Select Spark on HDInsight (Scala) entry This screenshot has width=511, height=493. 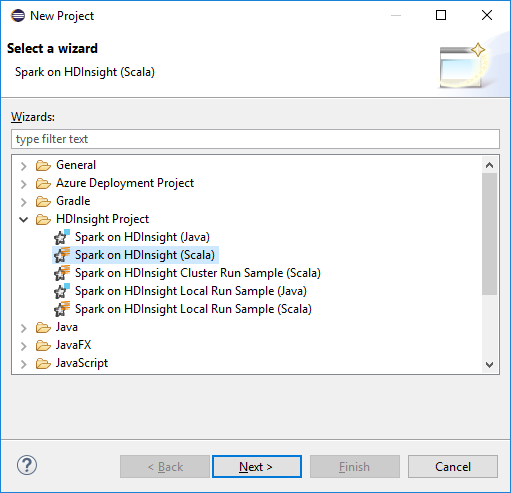(145, 255)
